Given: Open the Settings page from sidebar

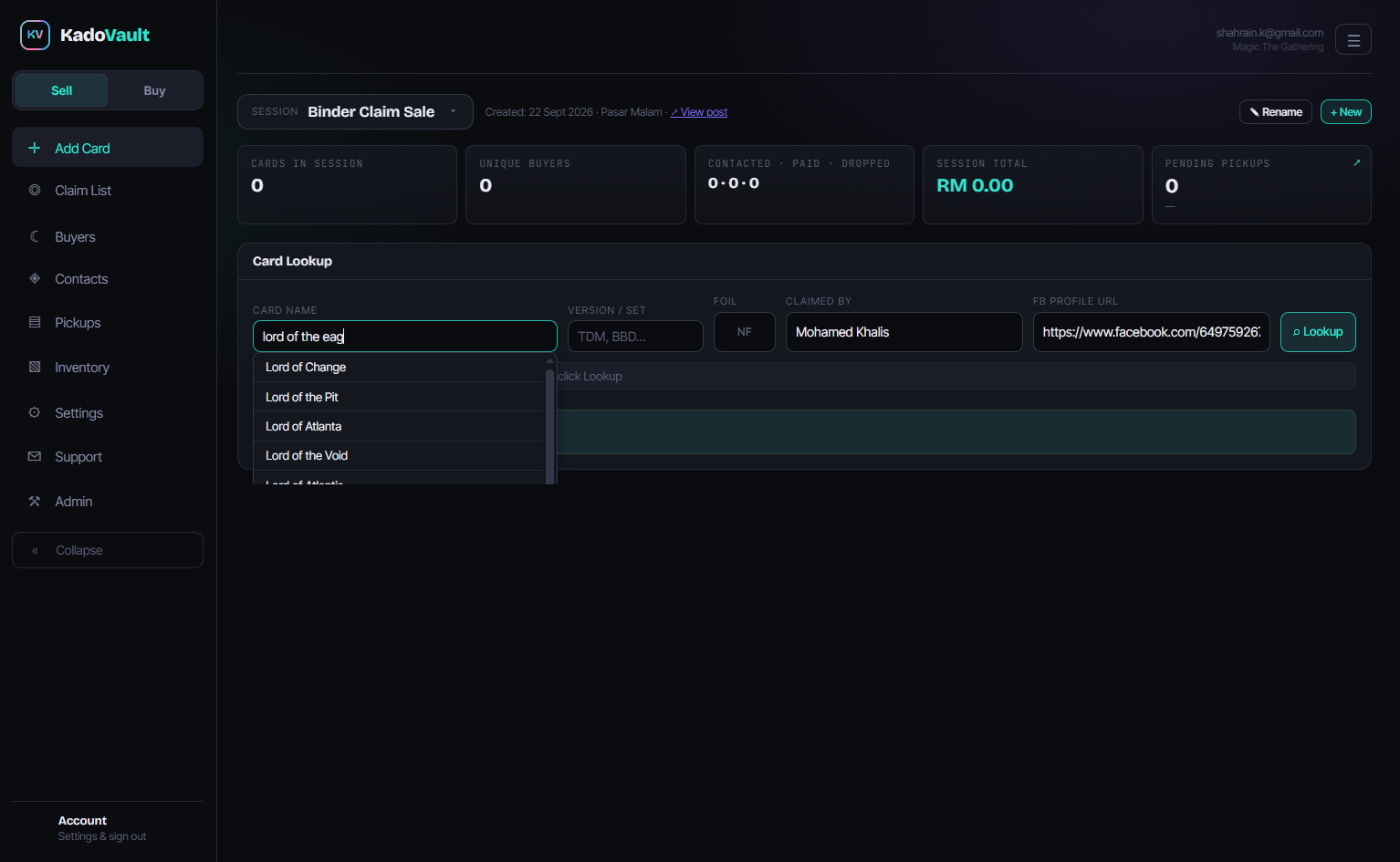Looking at the screenshot, I should (x=108, y=412).
